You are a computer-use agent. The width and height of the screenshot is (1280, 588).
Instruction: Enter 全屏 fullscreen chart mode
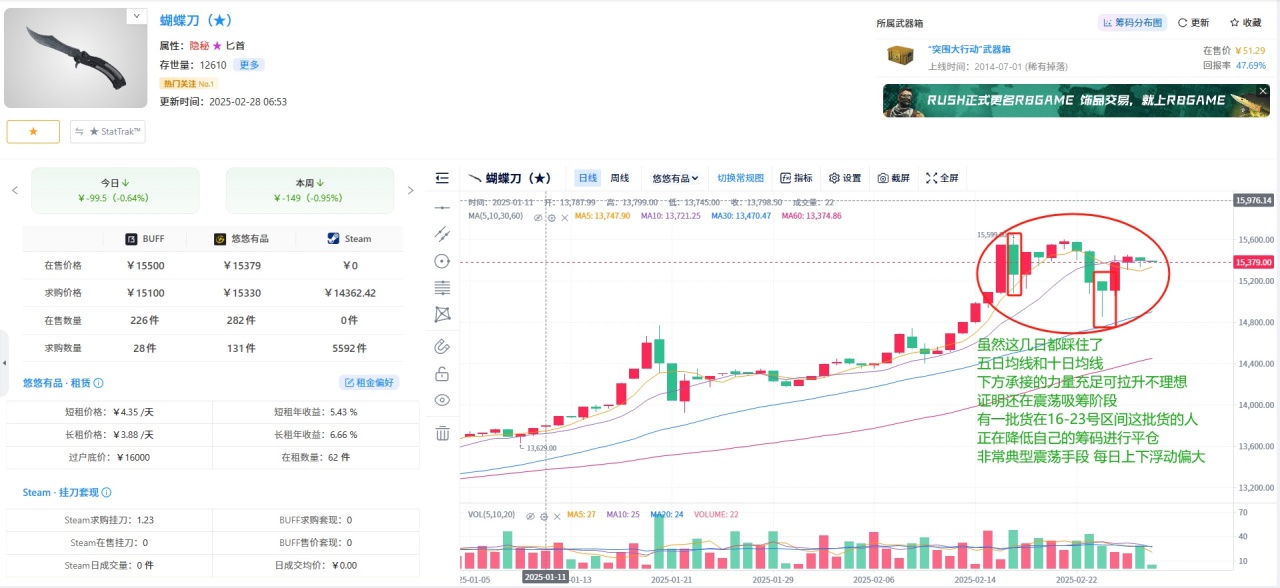click(x=942, y=178)
